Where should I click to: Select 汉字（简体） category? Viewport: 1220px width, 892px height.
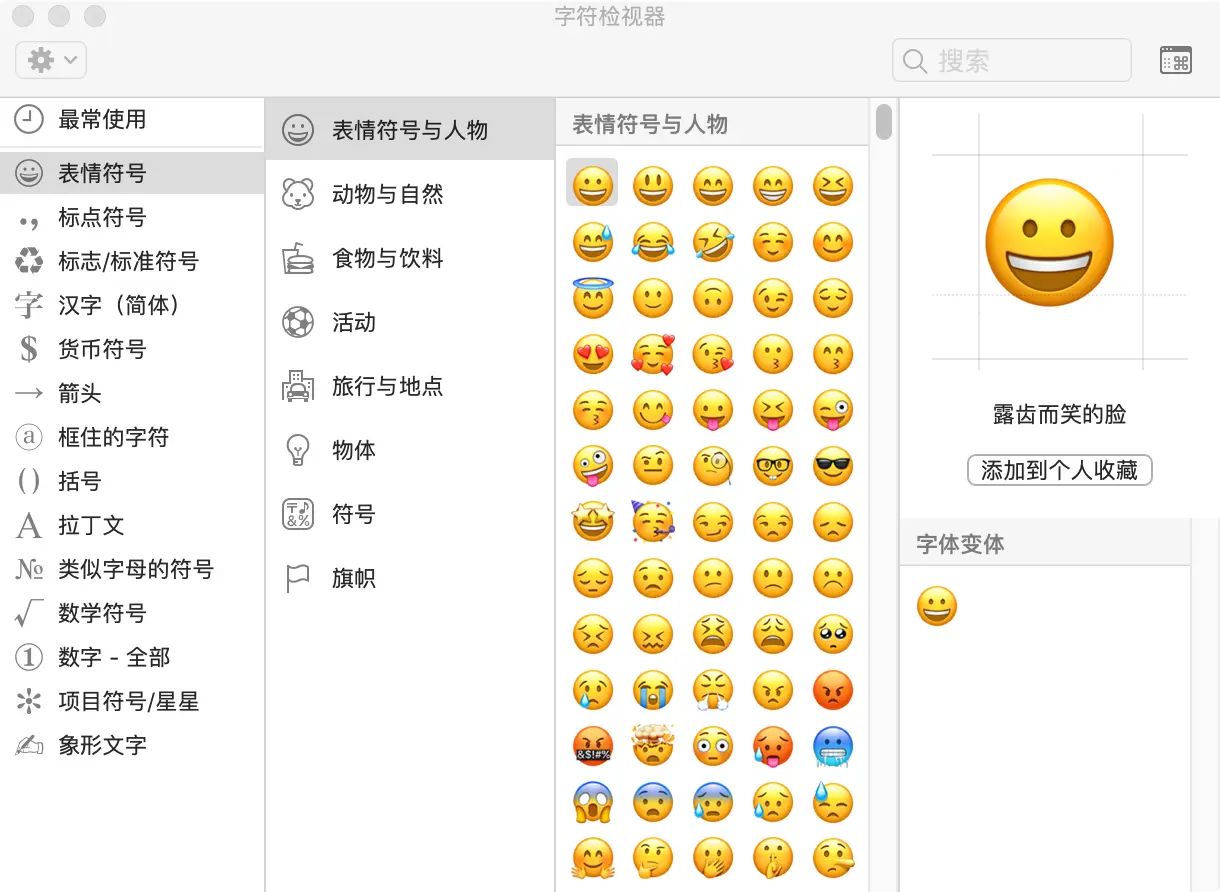point(132,305)
